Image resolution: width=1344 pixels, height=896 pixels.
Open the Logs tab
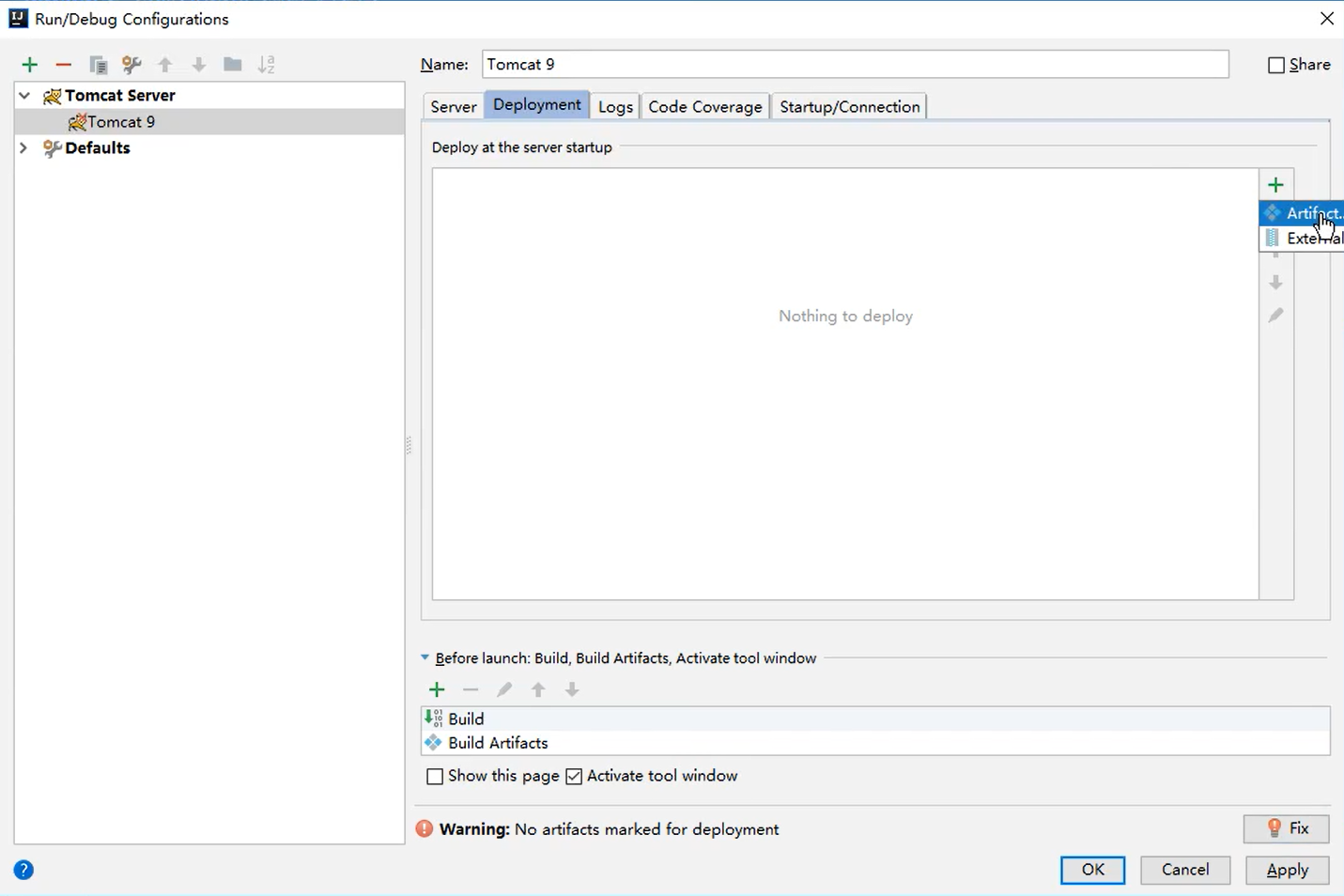pos(615,107)
